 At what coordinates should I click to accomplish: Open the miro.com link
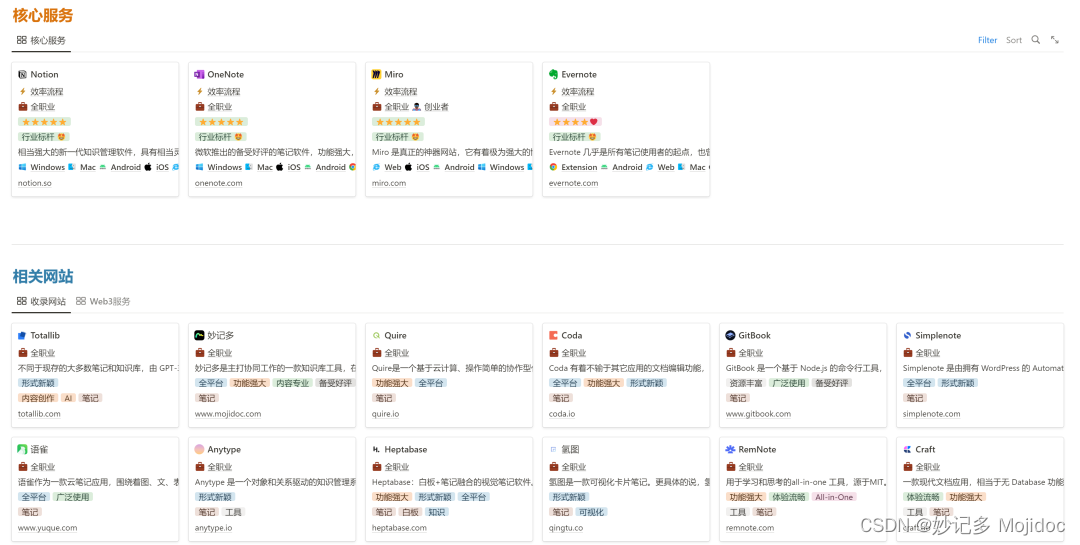point(389,183)
